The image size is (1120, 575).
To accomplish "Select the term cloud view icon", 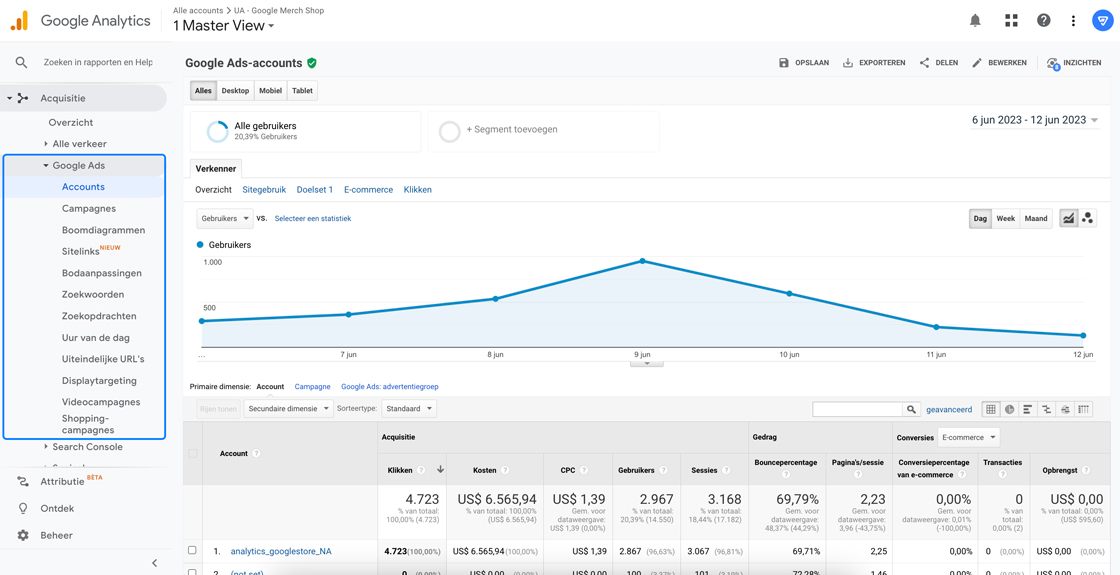I will tap(1066, 409).
